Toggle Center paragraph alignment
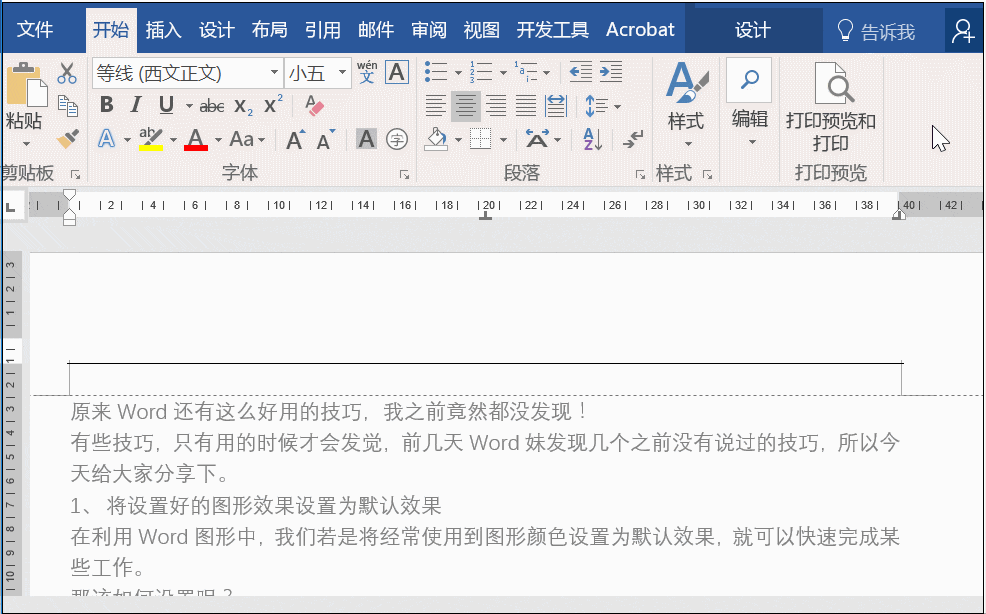The width and height of the screenshot is (986, 614). pyautogui.click(x=465, y=106)
